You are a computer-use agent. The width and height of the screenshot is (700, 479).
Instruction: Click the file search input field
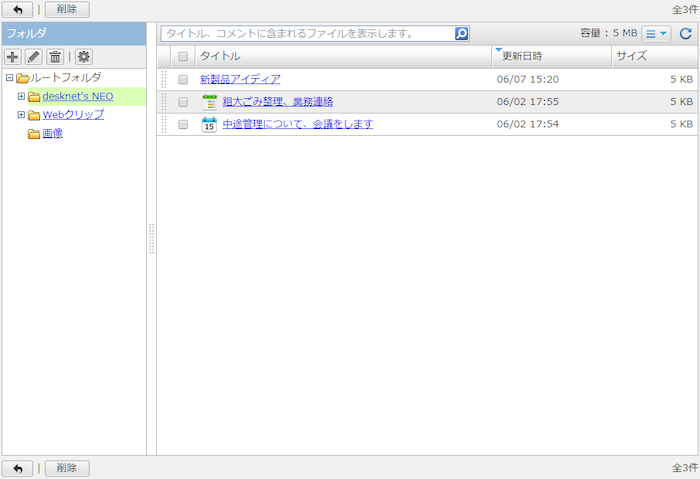(x=306, y=33)
